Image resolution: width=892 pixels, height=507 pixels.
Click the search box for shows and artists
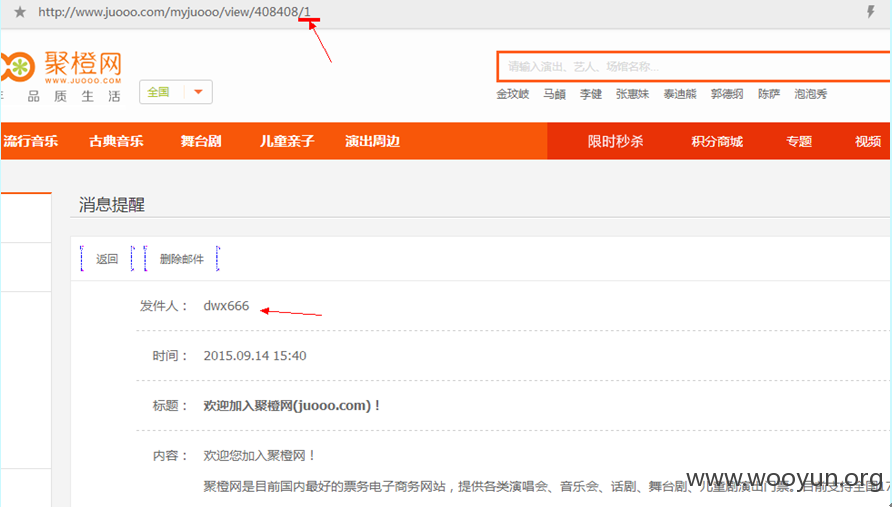(x=694, y=67)
